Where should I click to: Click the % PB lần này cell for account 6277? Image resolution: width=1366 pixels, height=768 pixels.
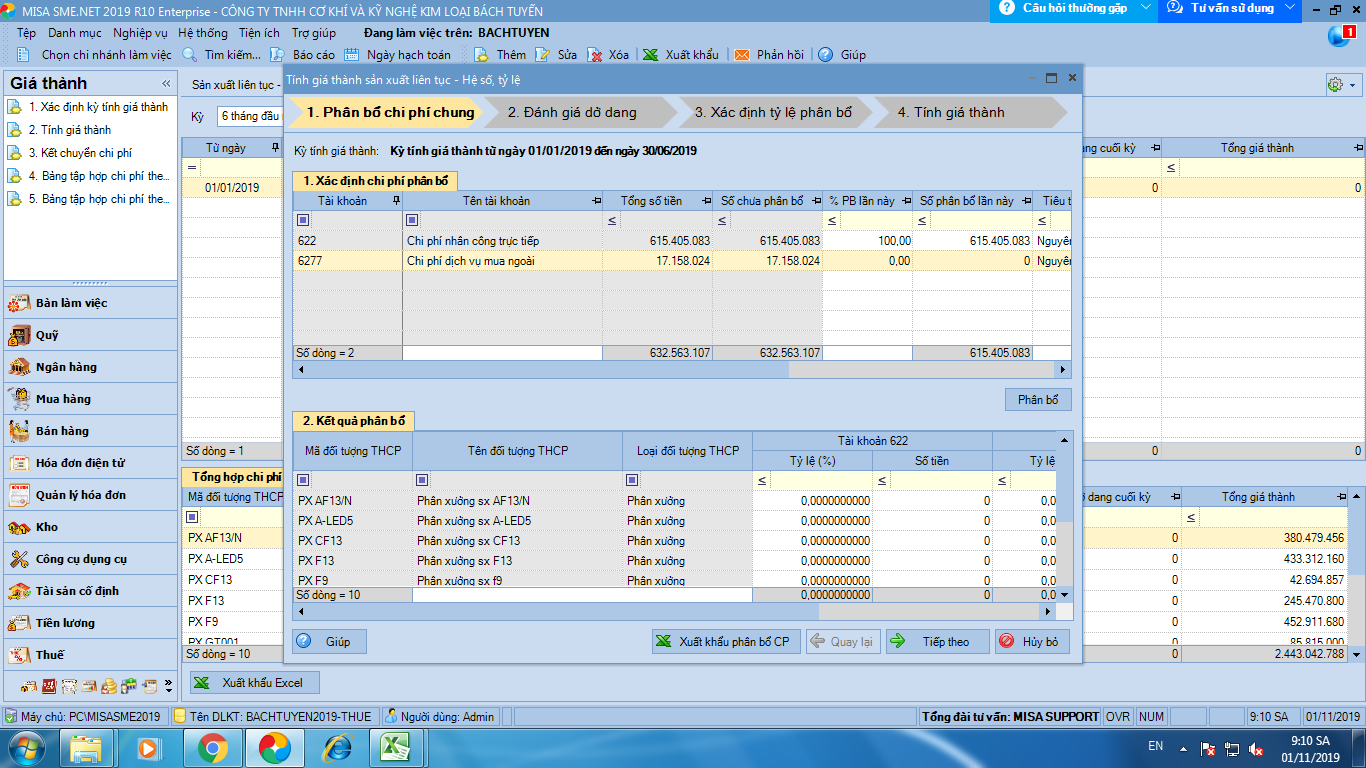[x=867, y=261]
